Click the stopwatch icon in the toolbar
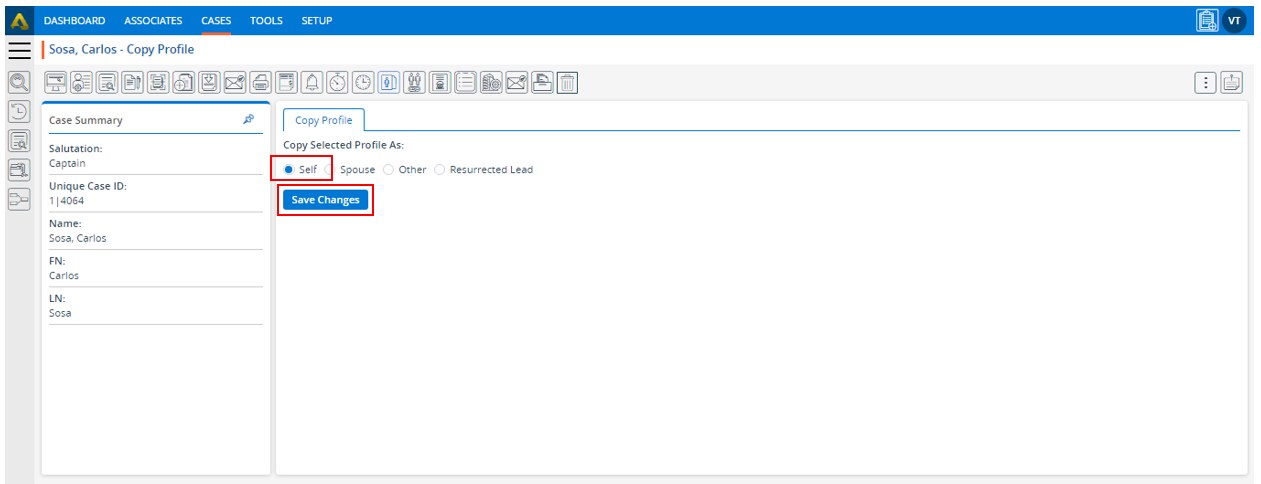Viewport: 1261px width, 484px height. (x=338, y=84)
